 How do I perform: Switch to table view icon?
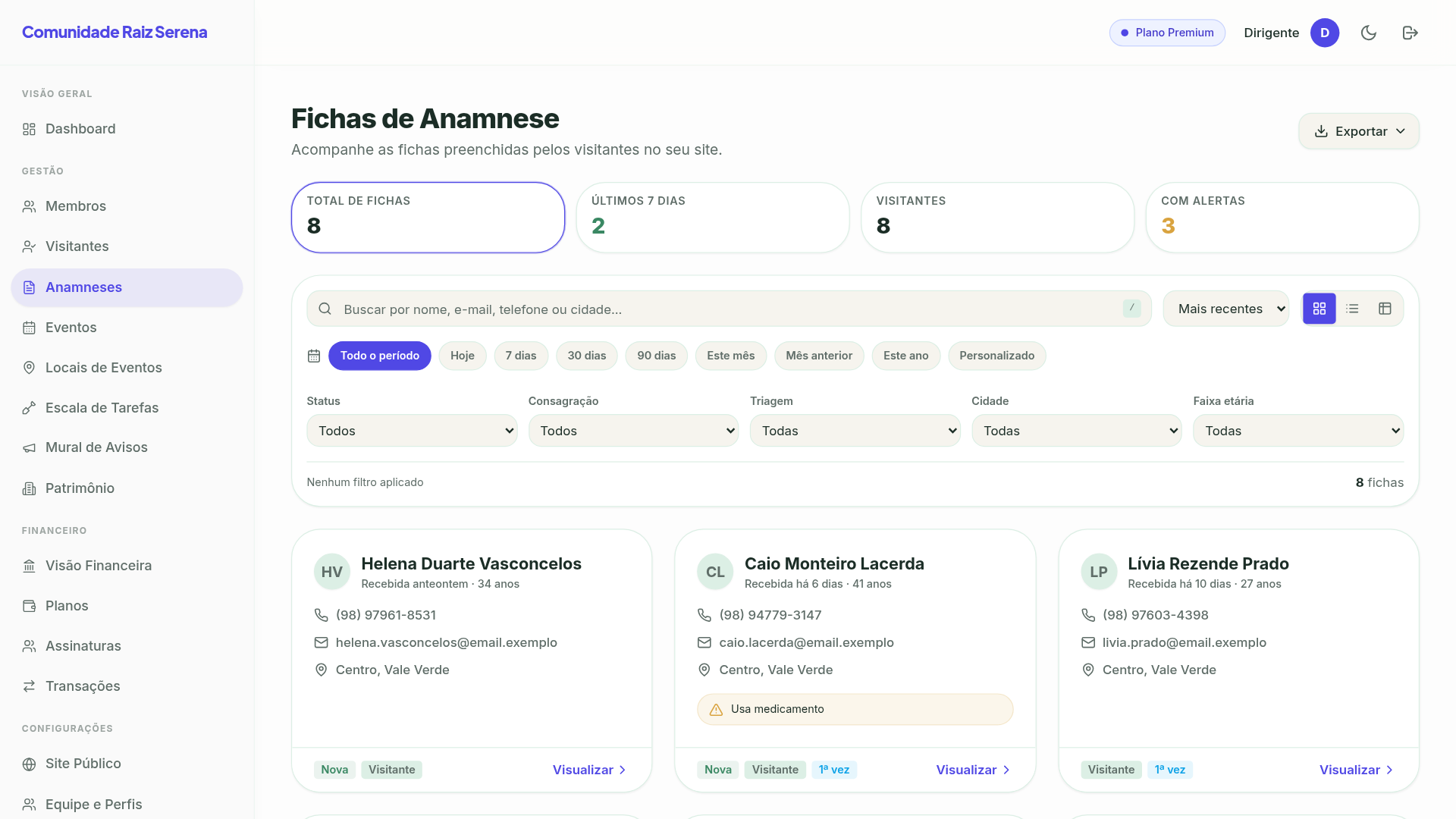pyautogui.click(x=1385, y=309)
